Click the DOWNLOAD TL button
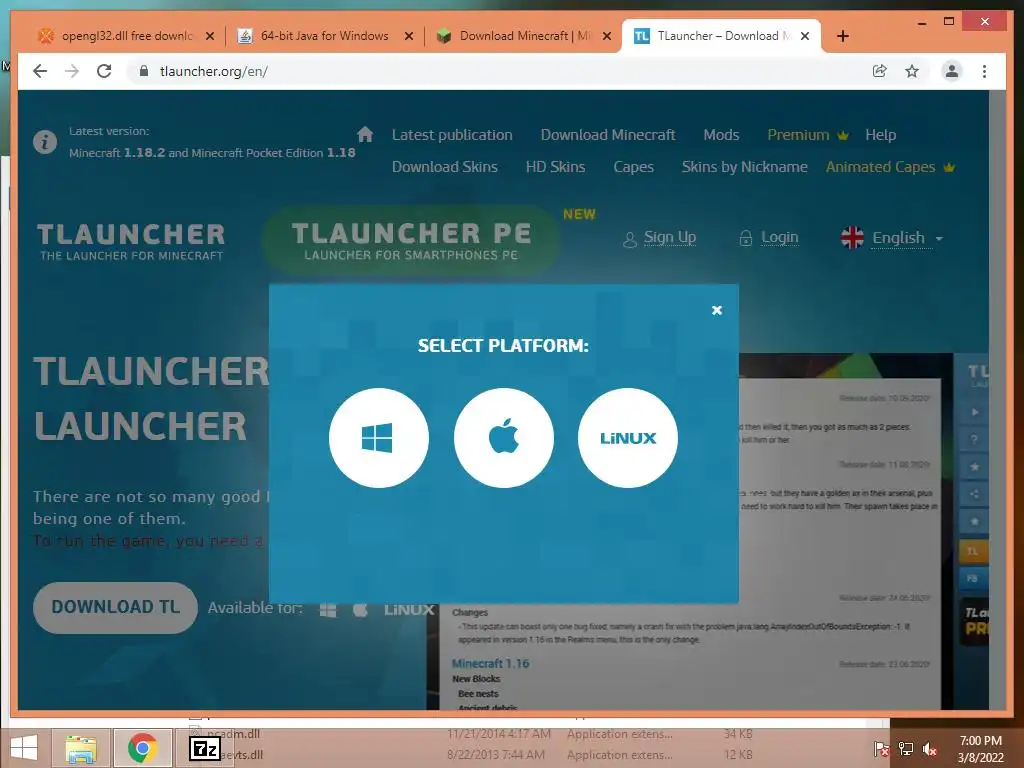The width and height of the screenshot is (1024, 768). 115,607
